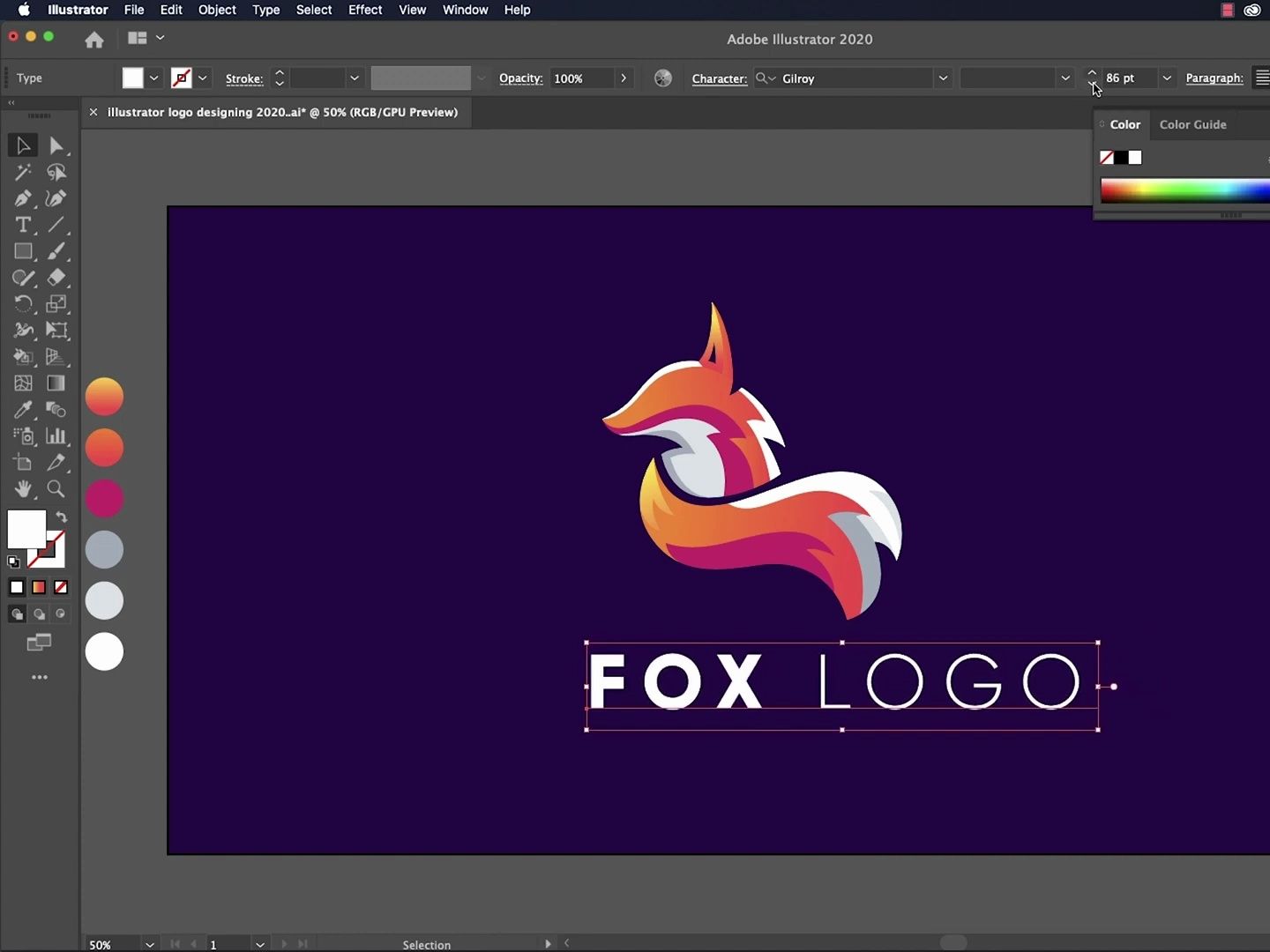Select the Direct Selection tool
1270x952 pixels.
[x=56, y=145]
